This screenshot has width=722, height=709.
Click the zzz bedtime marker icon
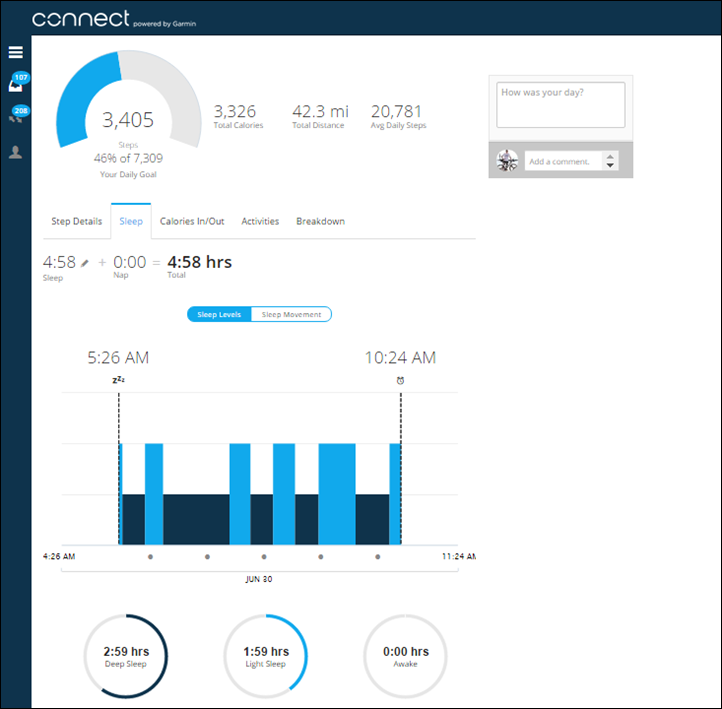(x=118, y=380)
